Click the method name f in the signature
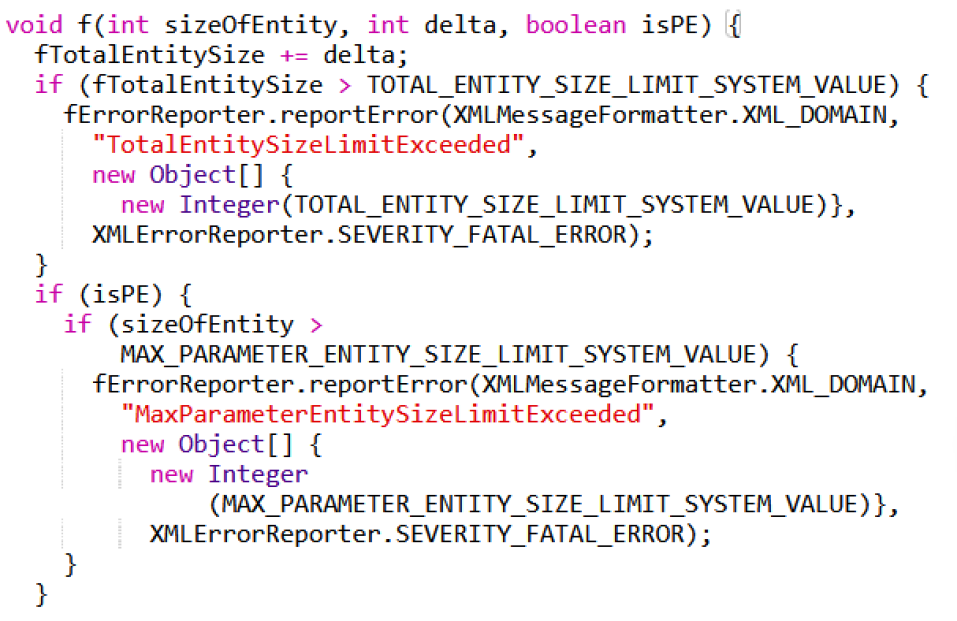 pos(84,25)
